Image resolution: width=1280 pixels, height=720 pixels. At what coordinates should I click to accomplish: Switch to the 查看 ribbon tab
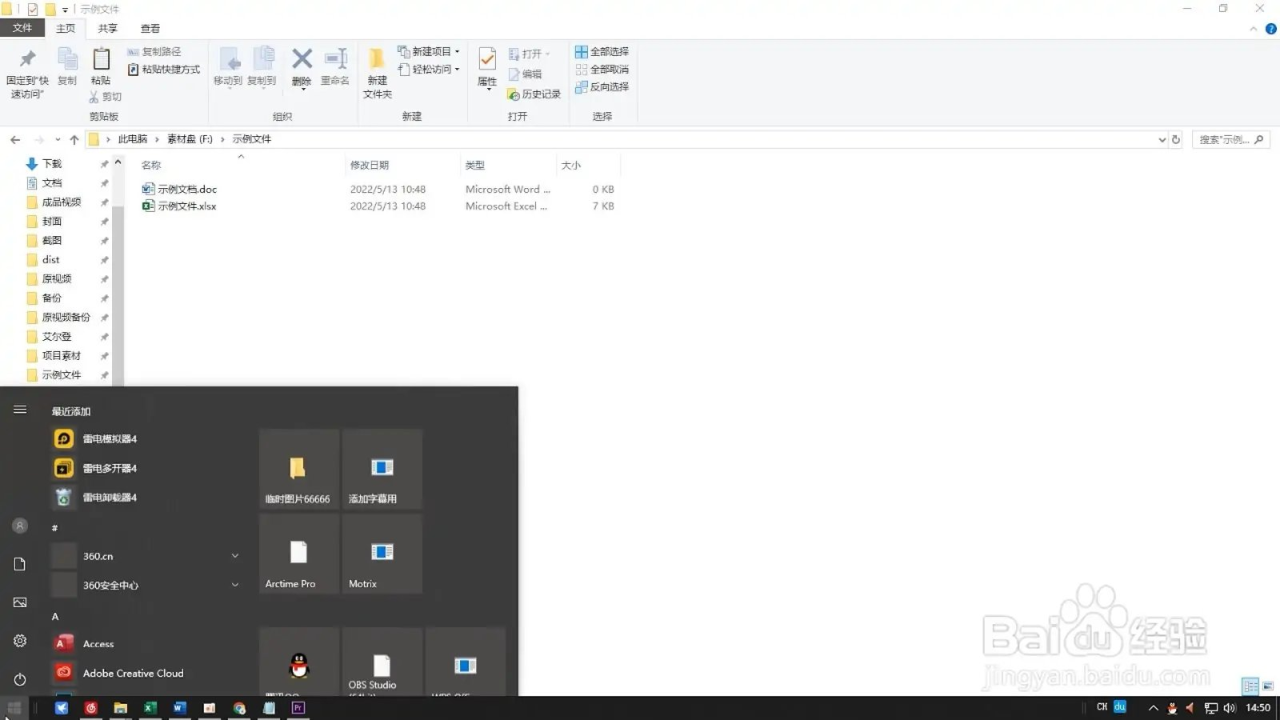[150, 29]
